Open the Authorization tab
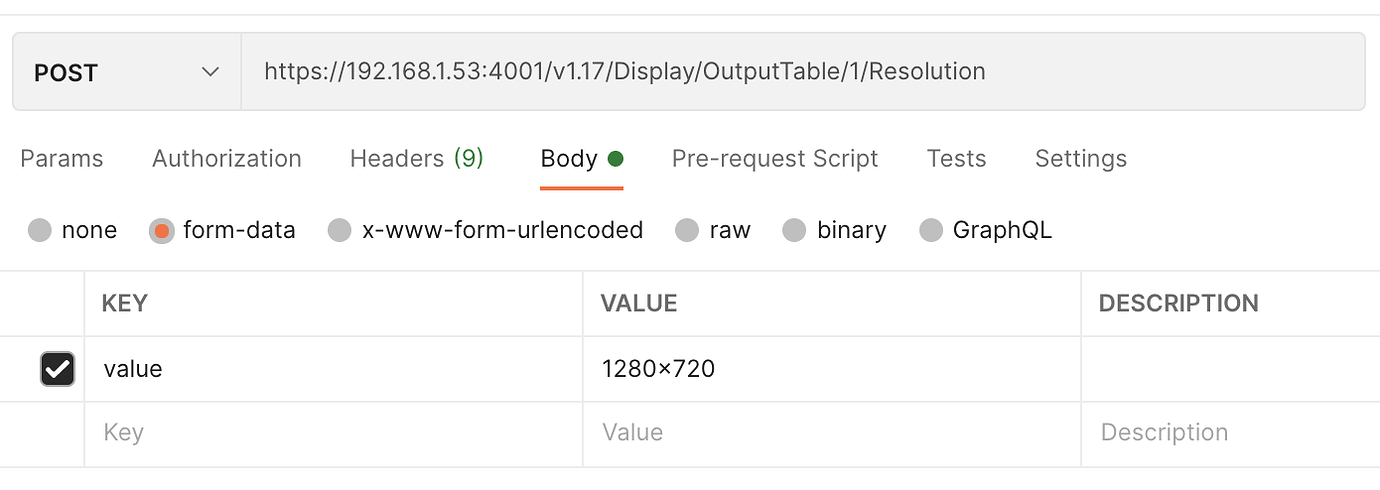This screenshot has width=1380, height=490. pos(226,159)
